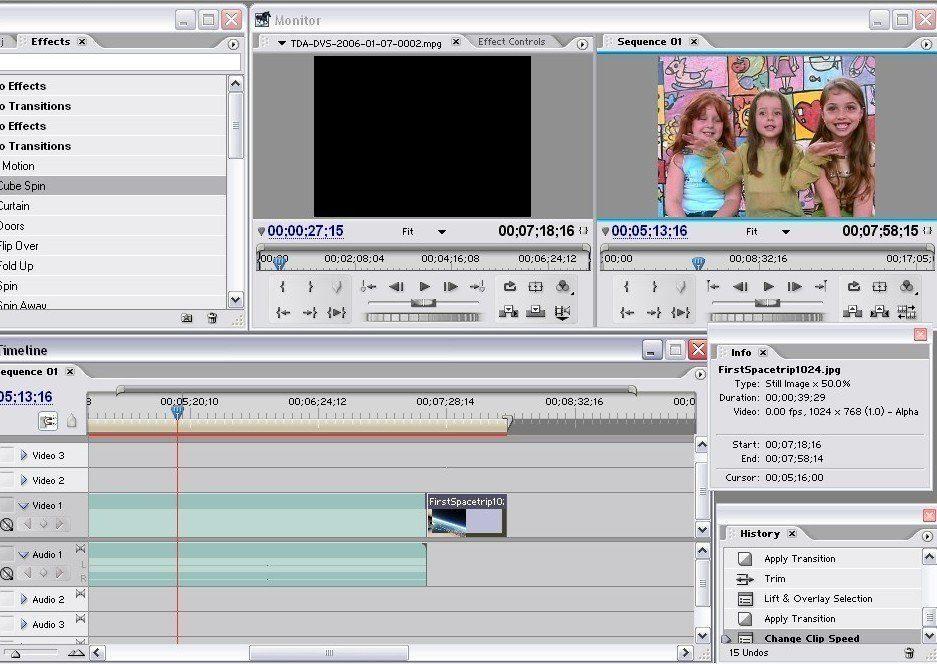Click the FirstSpacetrip clip on Video 1
Viewport: 937px width, 664px height.
point(466,515)
